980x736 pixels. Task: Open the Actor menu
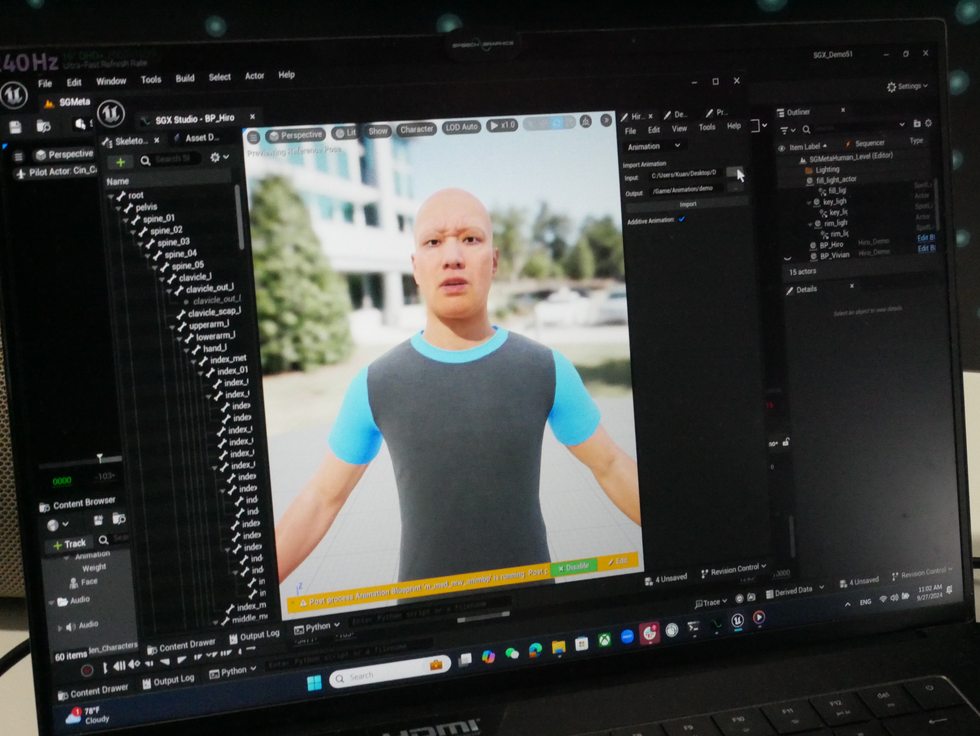tap(254, 76)
